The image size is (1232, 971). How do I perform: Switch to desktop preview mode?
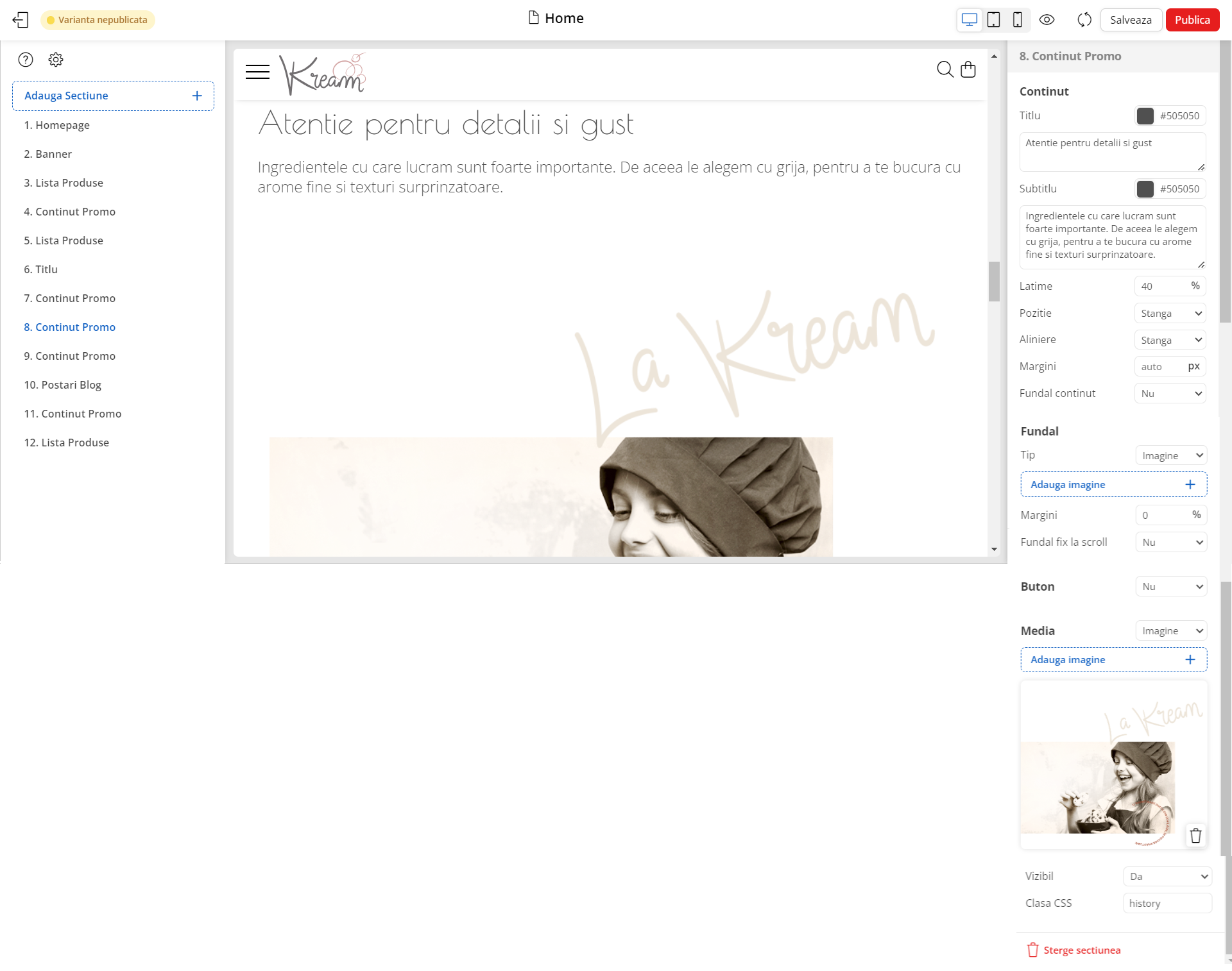[969, 20]
